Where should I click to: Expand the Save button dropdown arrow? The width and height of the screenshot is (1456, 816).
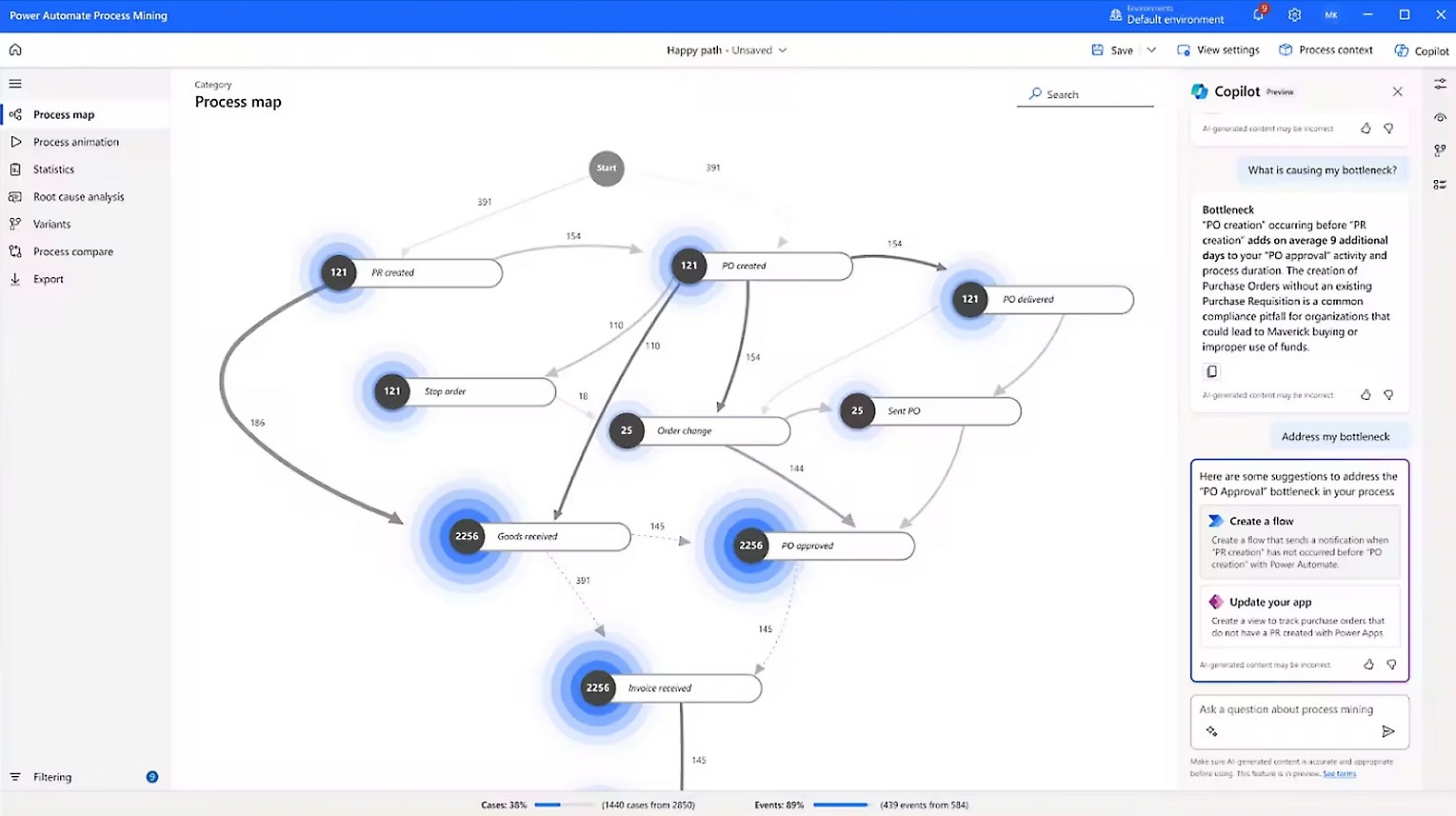click(1151, 50)
